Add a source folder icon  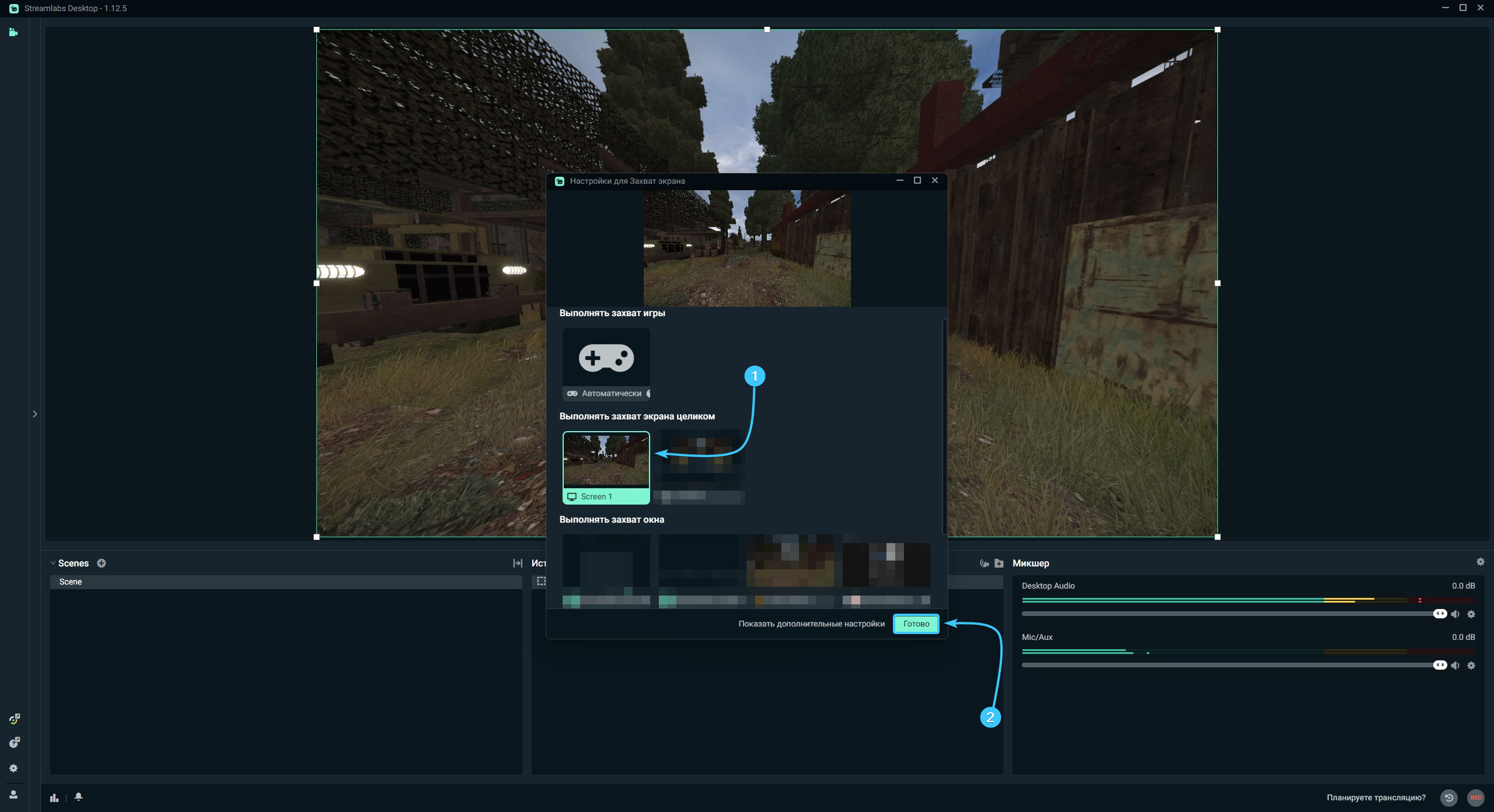[x=999, y=563]
